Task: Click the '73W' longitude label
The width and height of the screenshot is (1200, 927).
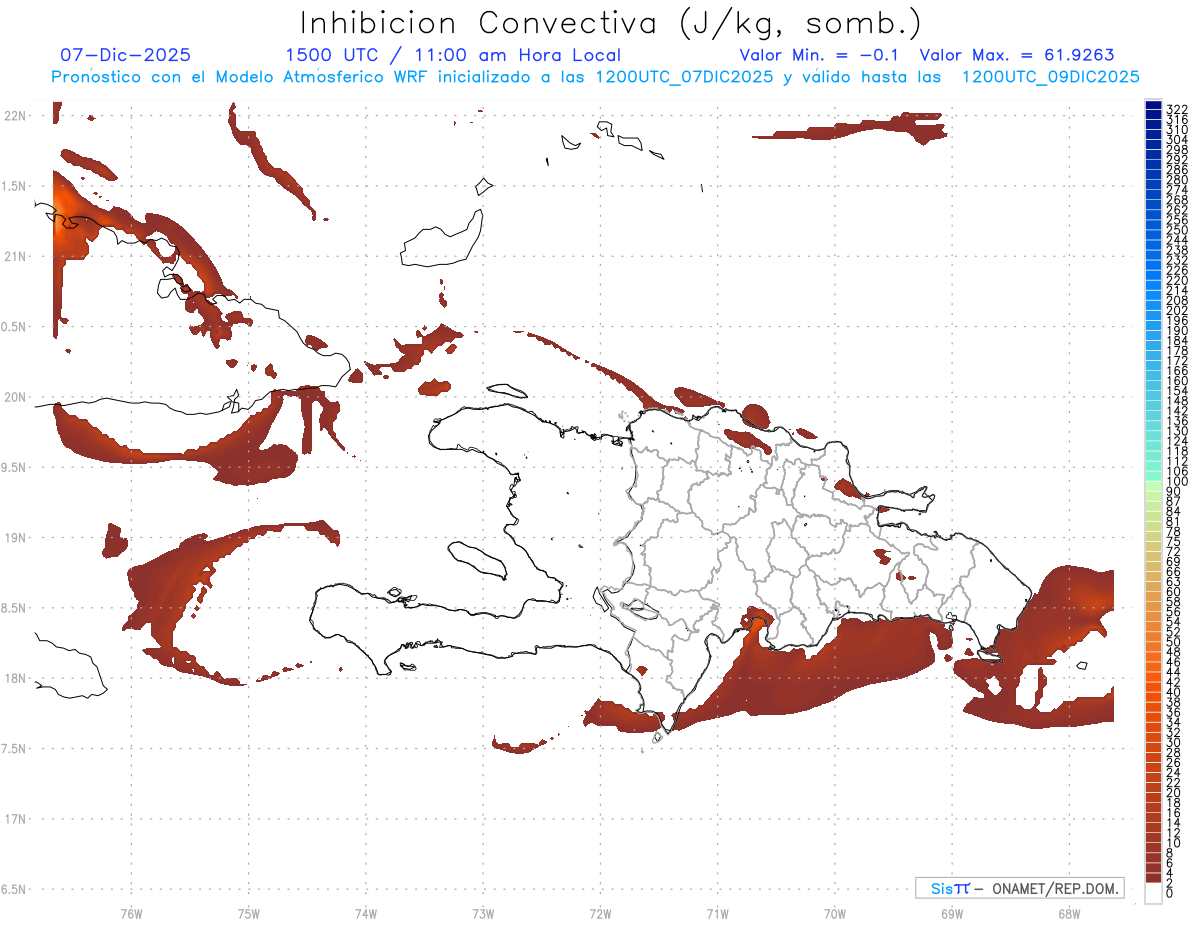Action: click(482, 913)
